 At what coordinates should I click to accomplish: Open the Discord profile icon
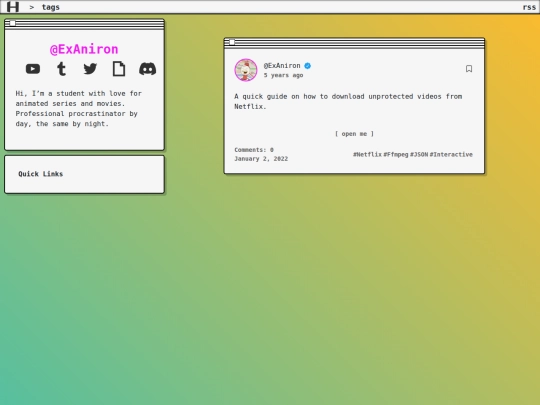point(147,69)
